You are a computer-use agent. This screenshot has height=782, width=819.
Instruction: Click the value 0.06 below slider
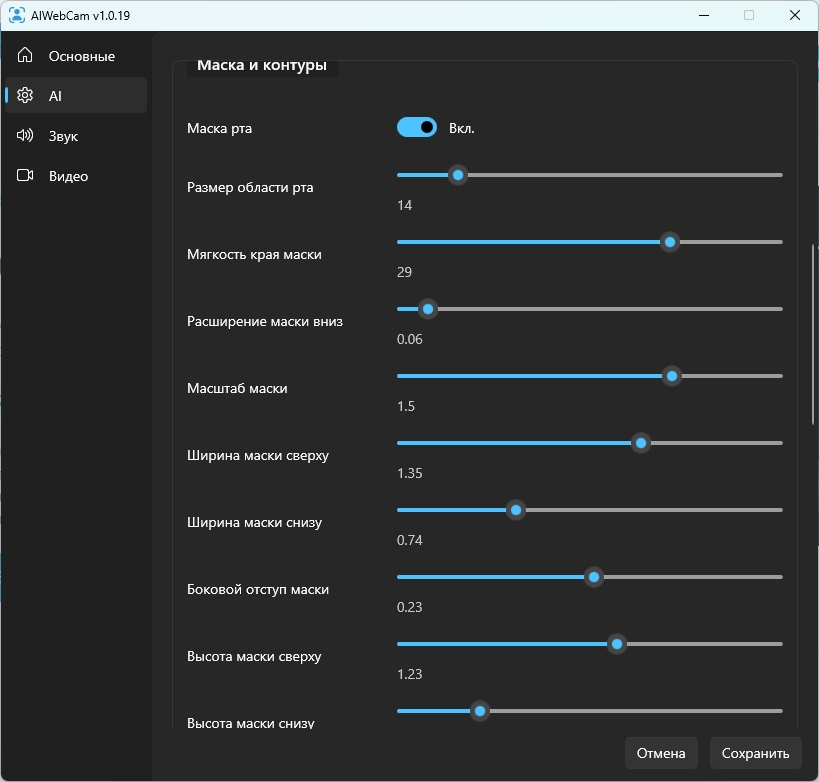pyautogui.click(x=410, y=339)
